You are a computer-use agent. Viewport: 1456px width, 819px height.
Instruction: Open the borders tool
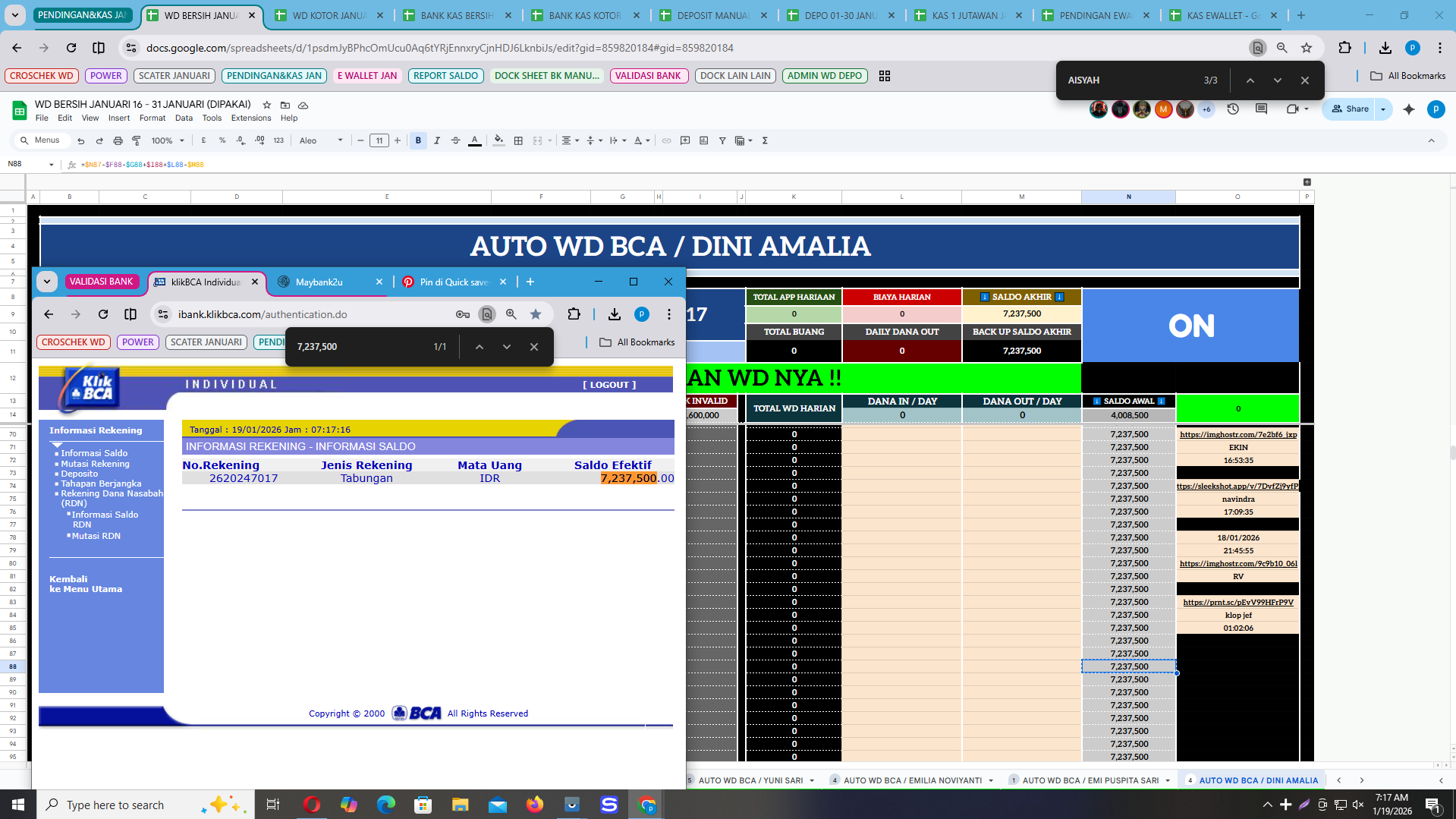click(x=518, y=140)
